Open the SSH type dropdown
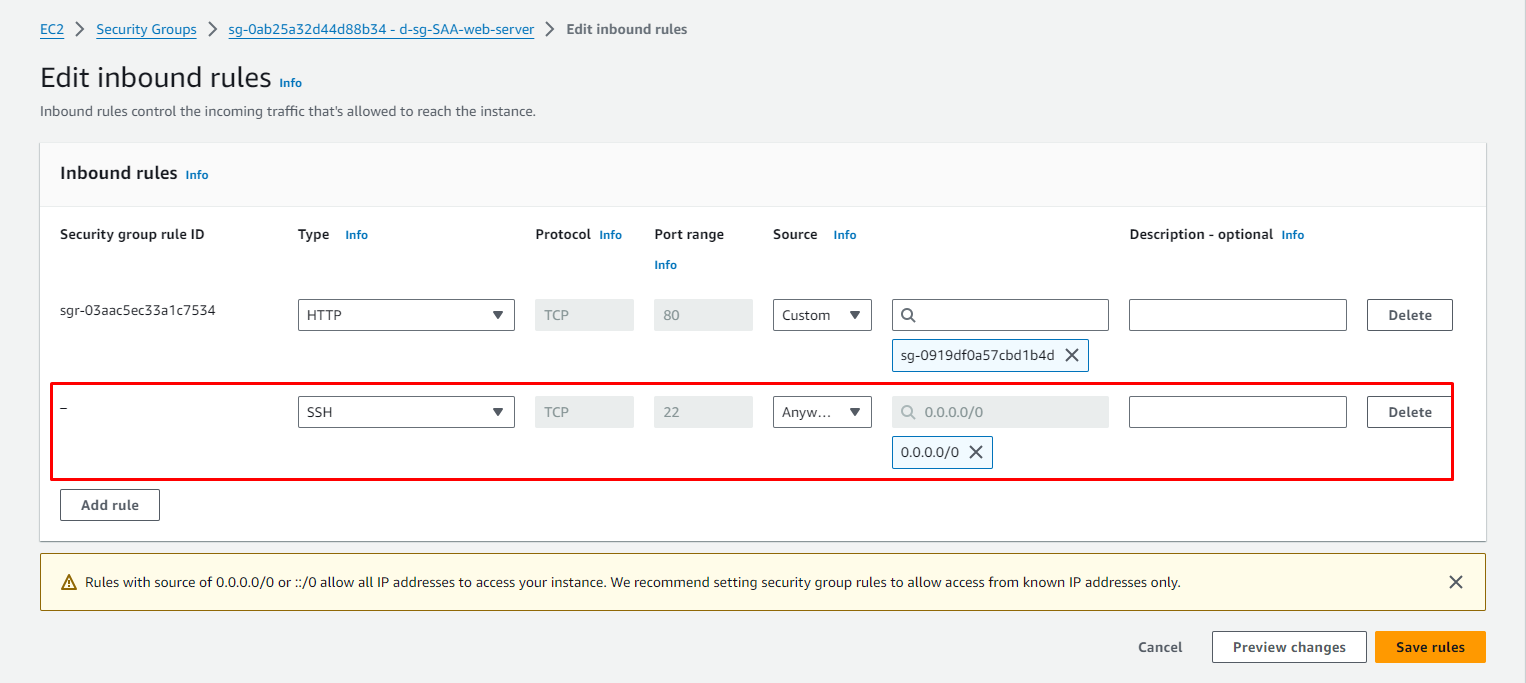Viewport: 1526px width, 683px height. (406, 412)
